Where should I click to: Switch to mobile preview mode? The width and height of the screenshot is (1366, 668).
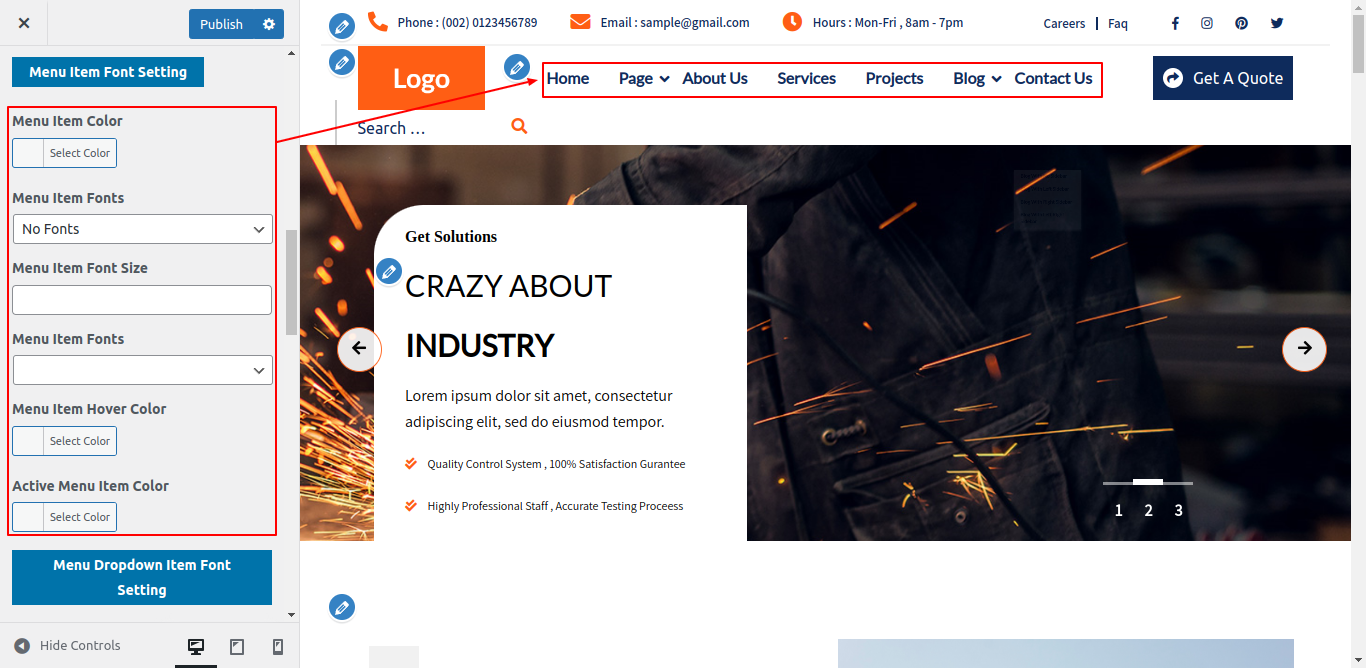[x=278, y=647]
